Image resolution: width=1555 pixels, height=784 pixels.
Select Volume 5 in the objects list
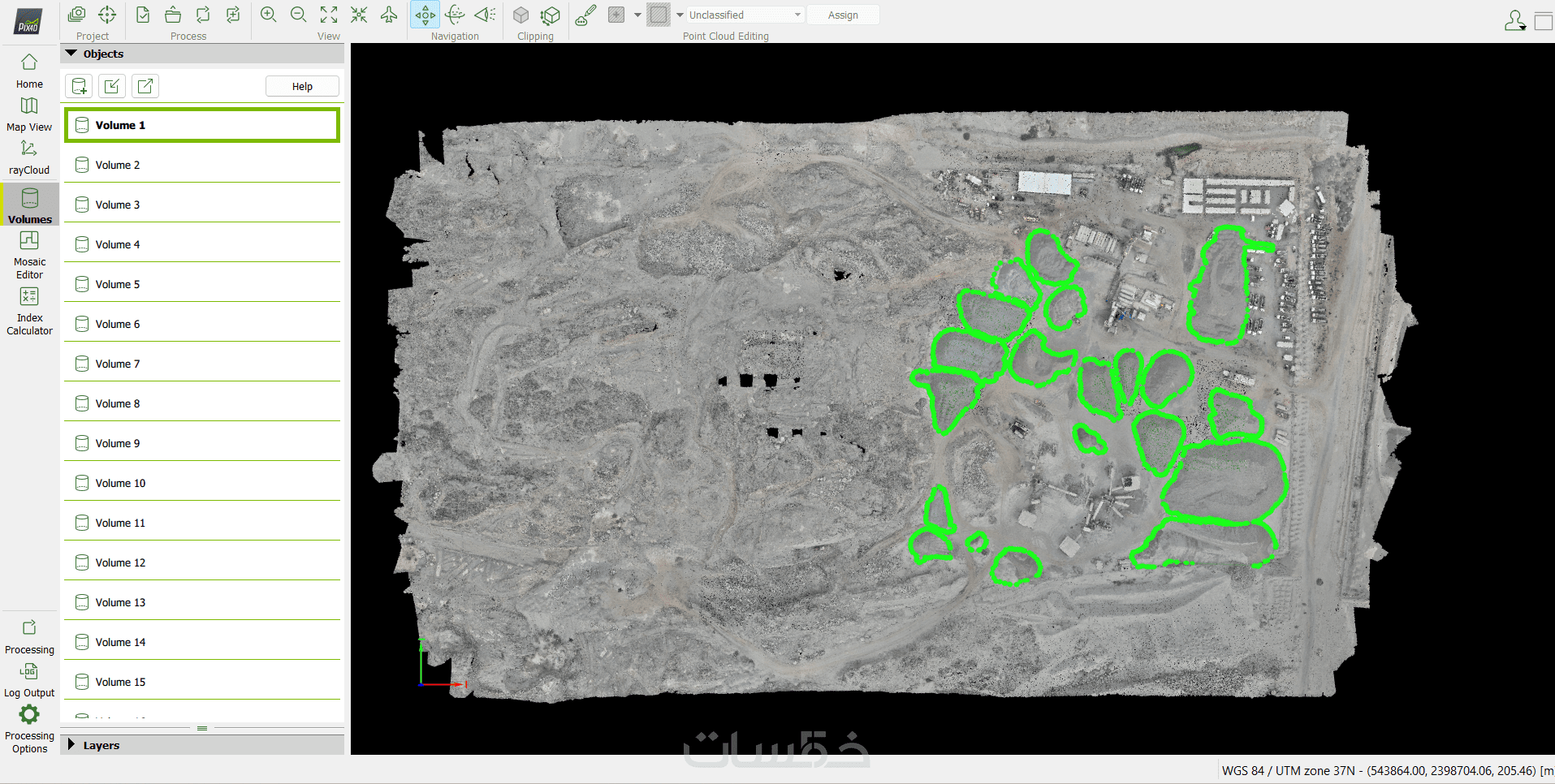[202, 284]
